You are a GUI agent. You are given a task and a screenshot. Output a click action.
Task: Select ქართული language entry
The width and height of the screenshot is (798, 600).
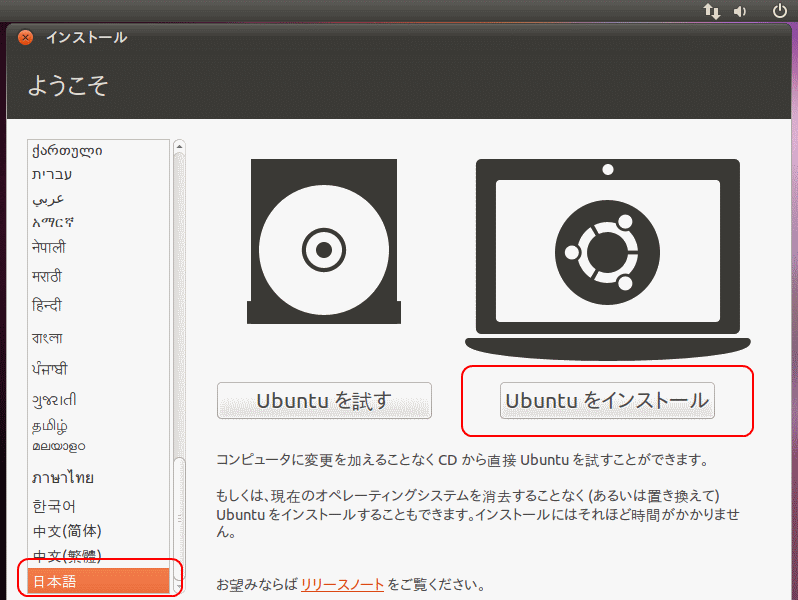(98, 151)
